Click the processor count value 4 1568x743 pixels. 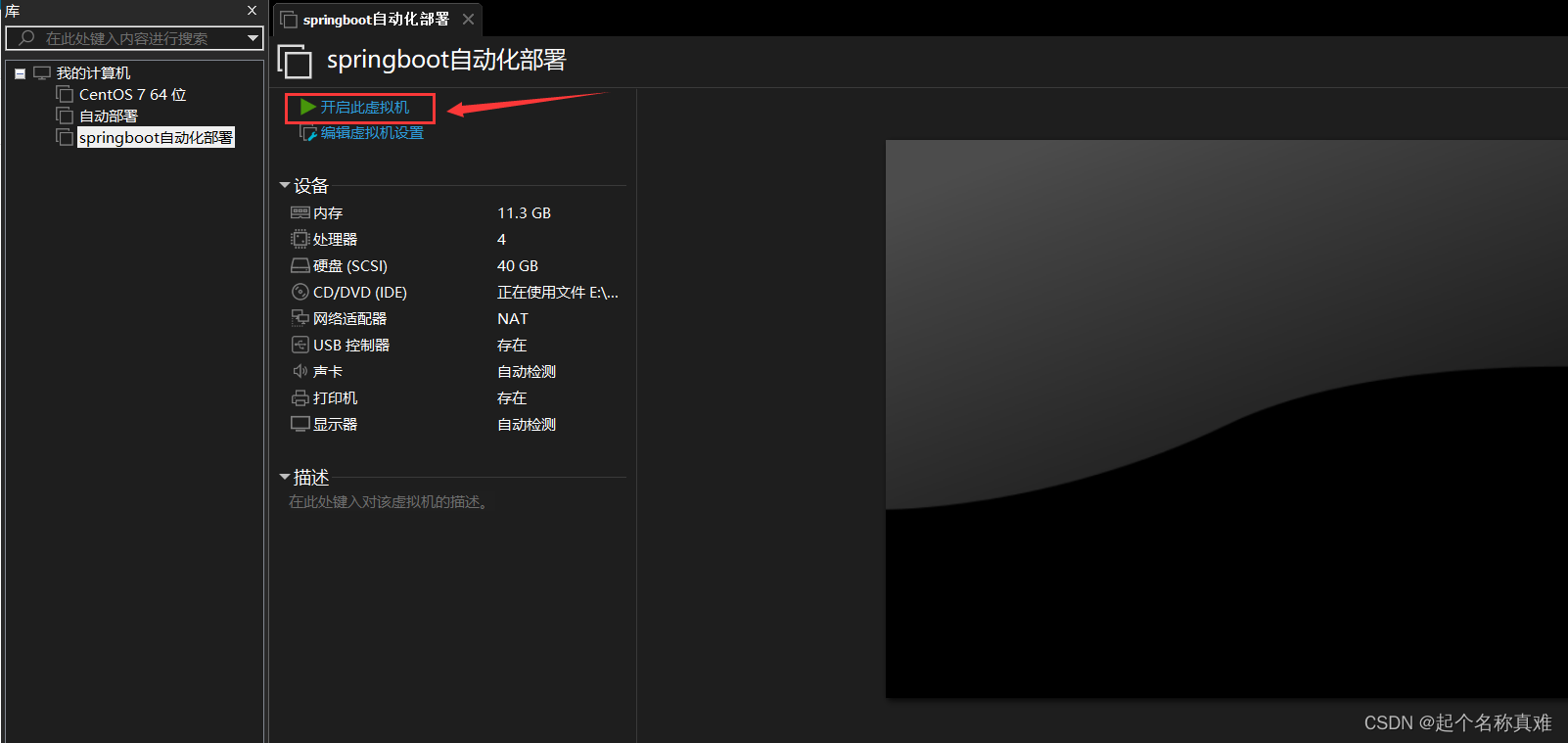pyautogui.click(x=501, y=239)
